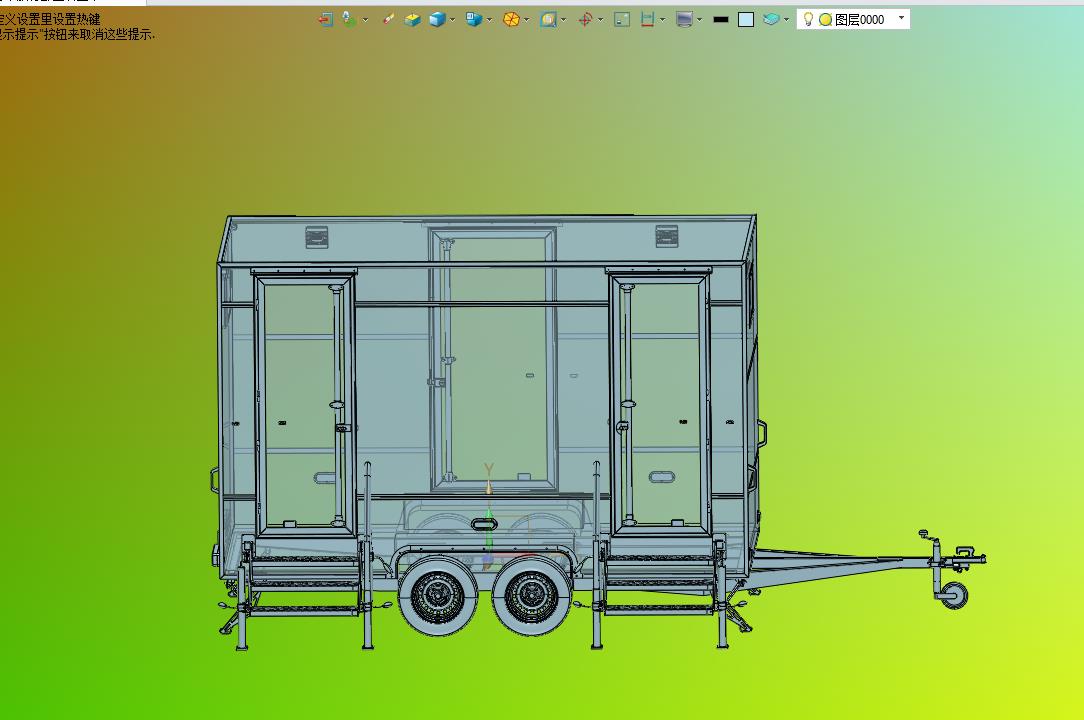
Task: Open dropdown next to zoom magnifier icon
Action: click(563, 20)
